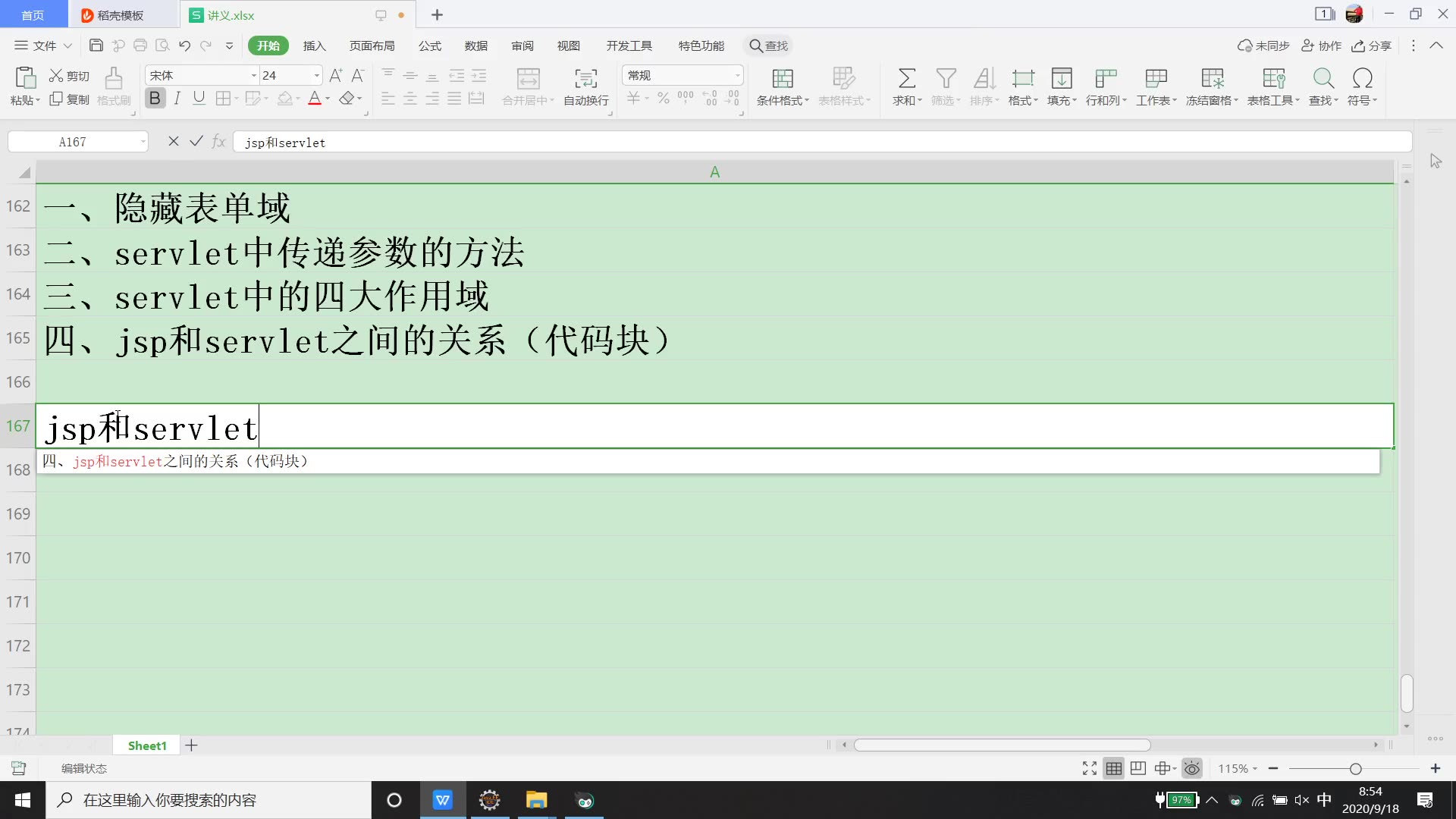Click the fx insert function button
Screen dimensions: 1456x819
(x=219, y=141)
